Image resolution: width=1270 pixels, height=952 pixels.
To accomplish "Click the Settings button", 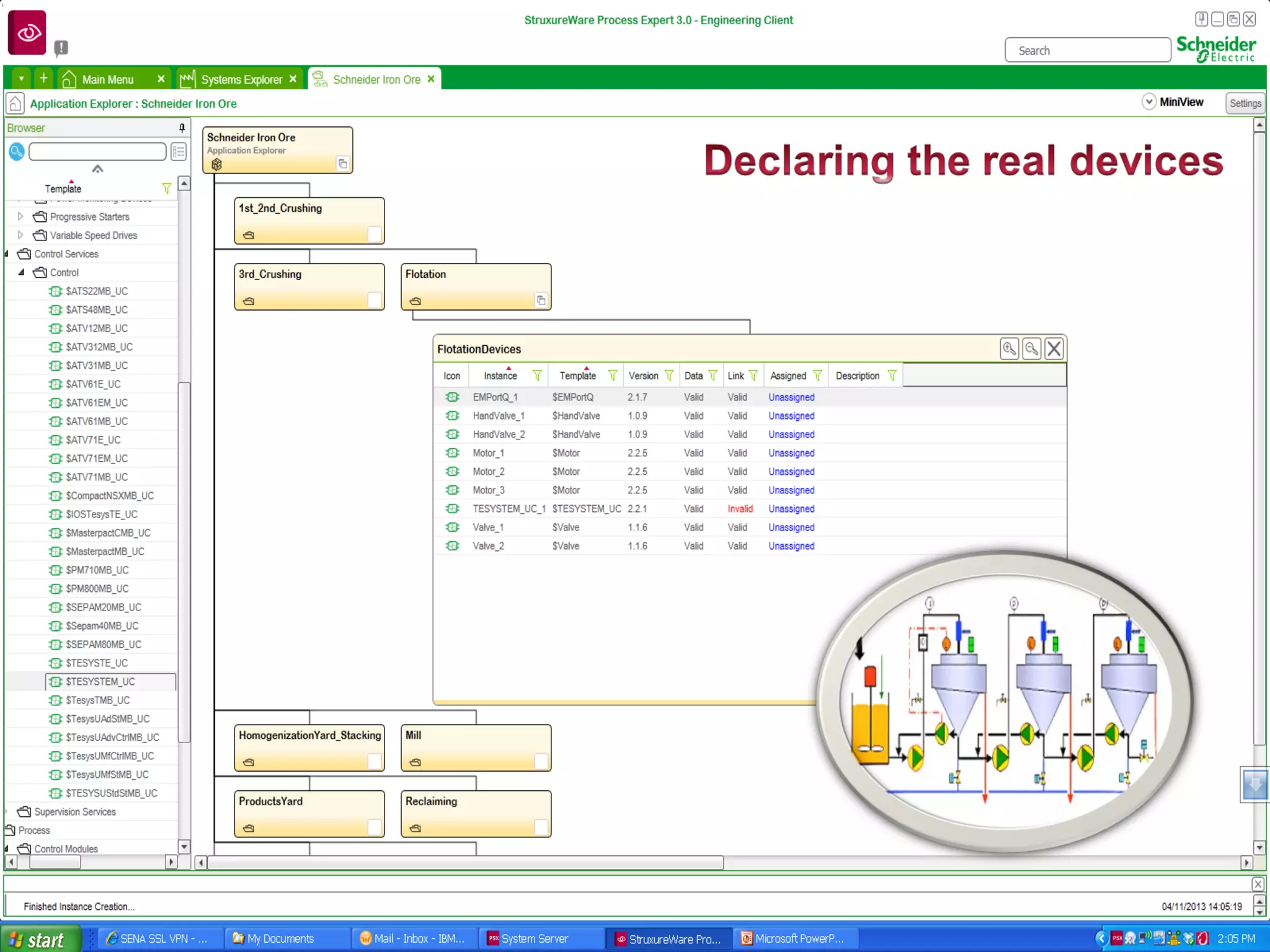I will (x=1245, y=103).
